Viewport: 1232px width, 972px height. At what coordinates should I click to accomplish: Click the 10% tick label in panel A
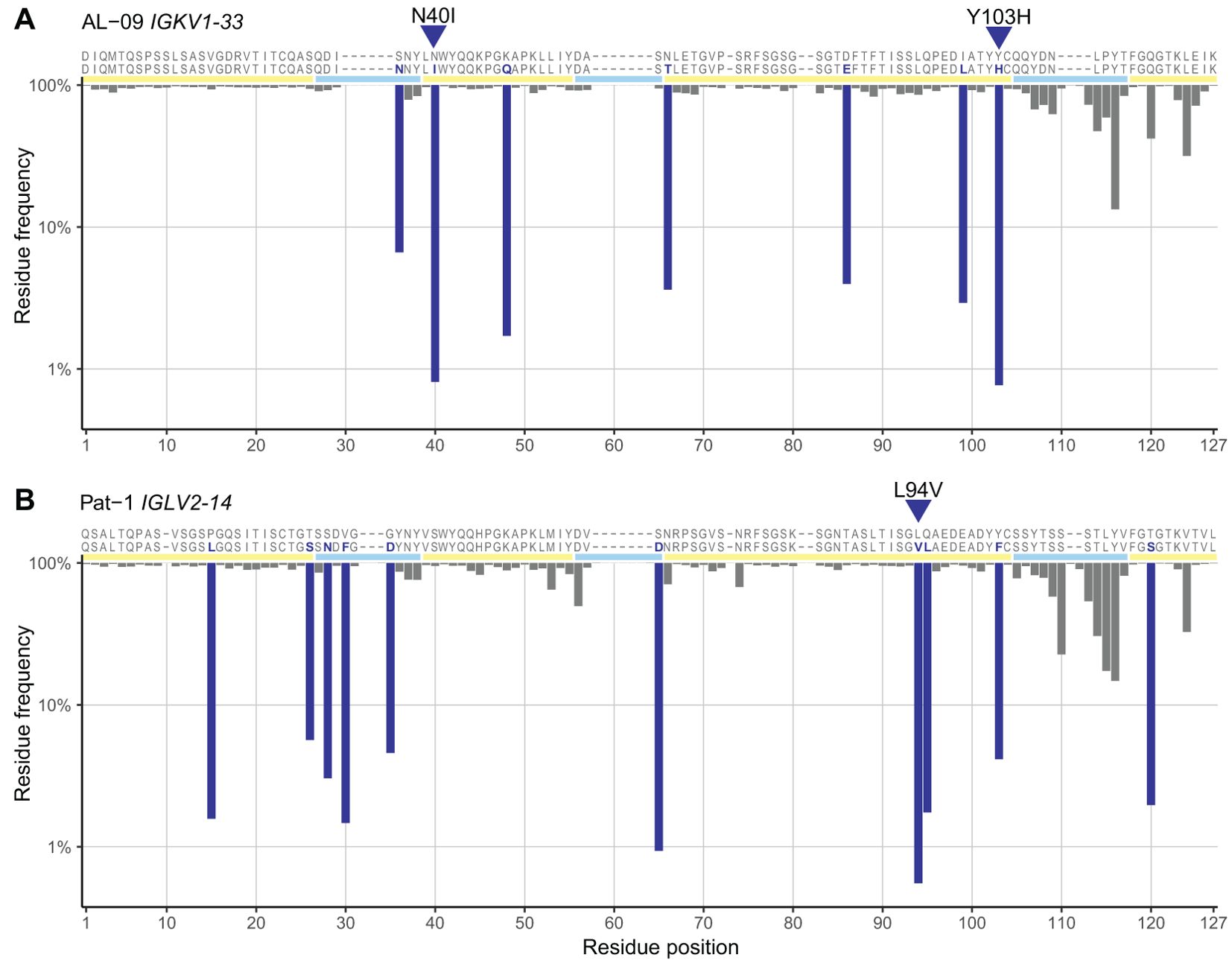pyautogui.click(x=54, y=227)
